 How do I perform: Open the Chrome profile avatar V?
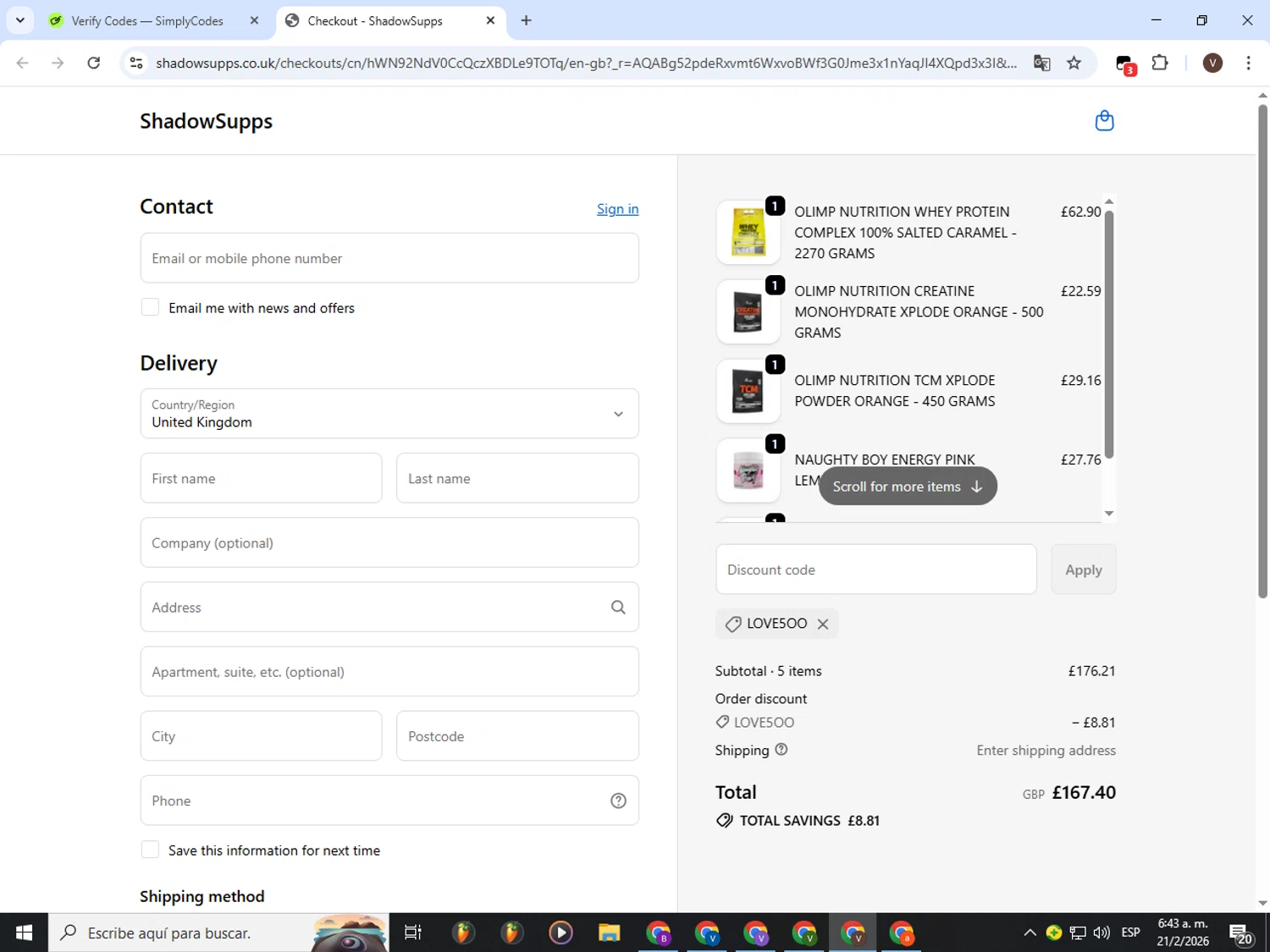(1212, 63)
